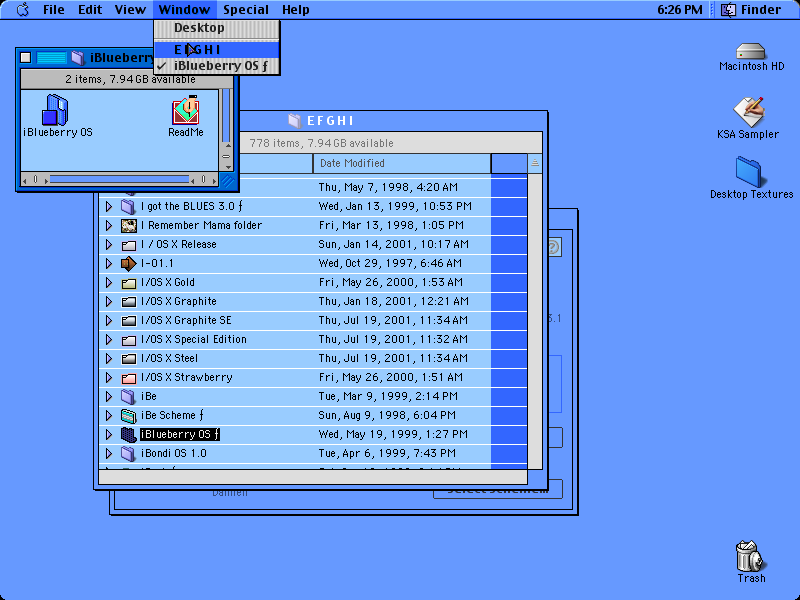
Task: Expand the iBe Scheme ƒ folder
Action: (109, 415)
